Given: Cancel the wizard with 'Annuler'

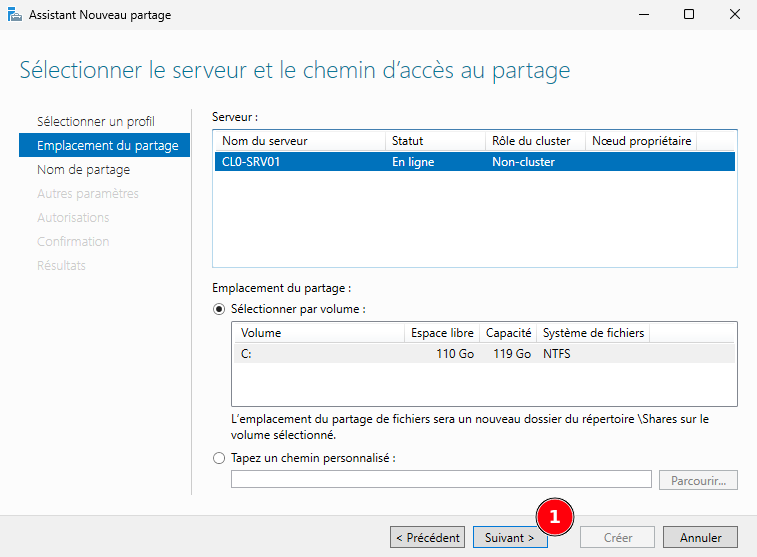Looking at the screenshot, I should pos(701,537).
